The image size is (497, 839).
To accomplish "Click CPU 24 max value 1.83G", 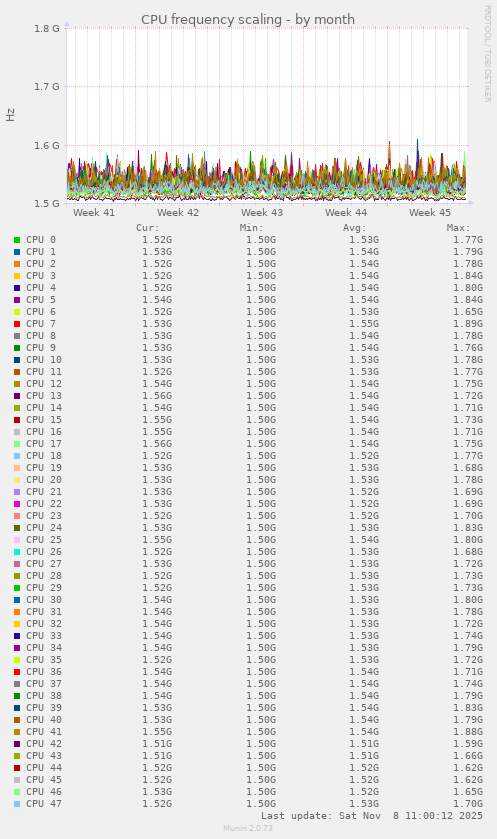I will click(468, 528).
